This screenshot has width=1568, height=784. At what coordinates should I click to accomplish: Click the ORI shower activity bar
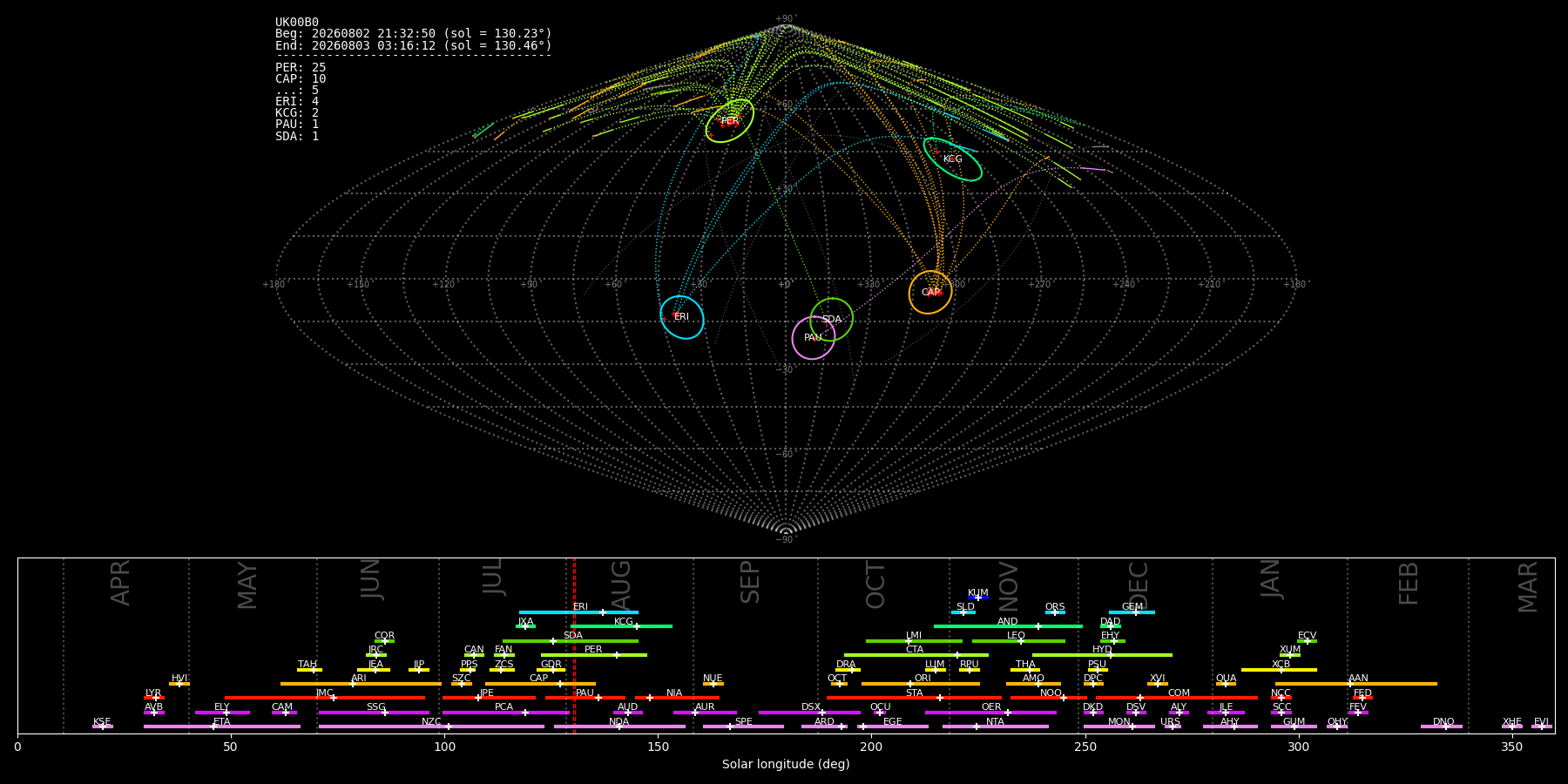[x=921, y=684]
